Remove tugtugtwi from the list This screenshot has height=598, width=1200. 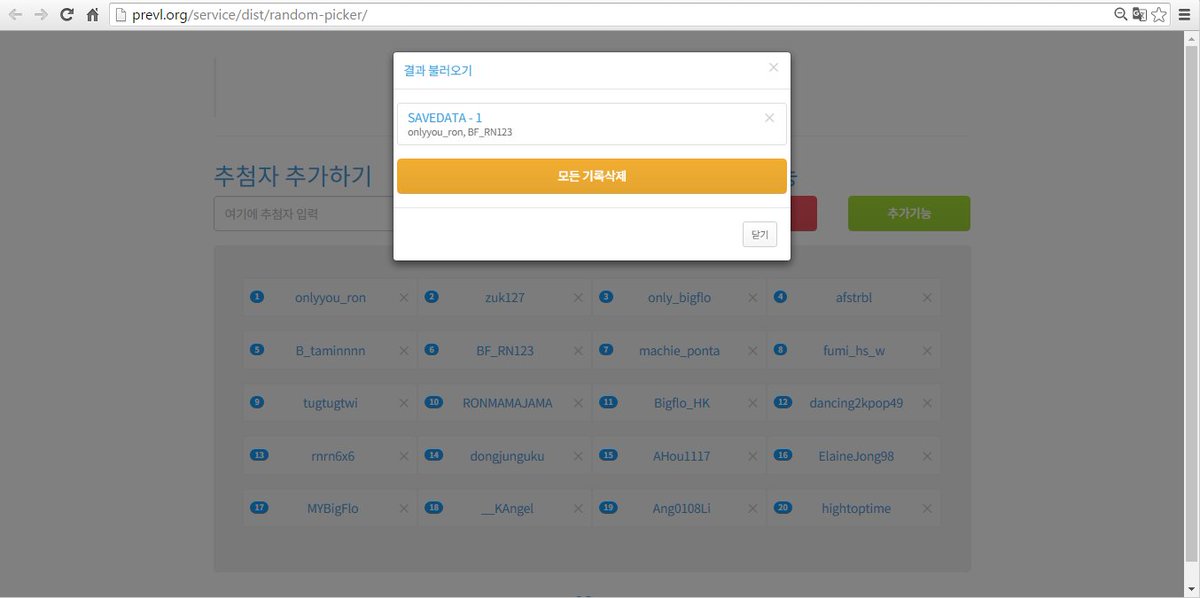click(404, 403)
